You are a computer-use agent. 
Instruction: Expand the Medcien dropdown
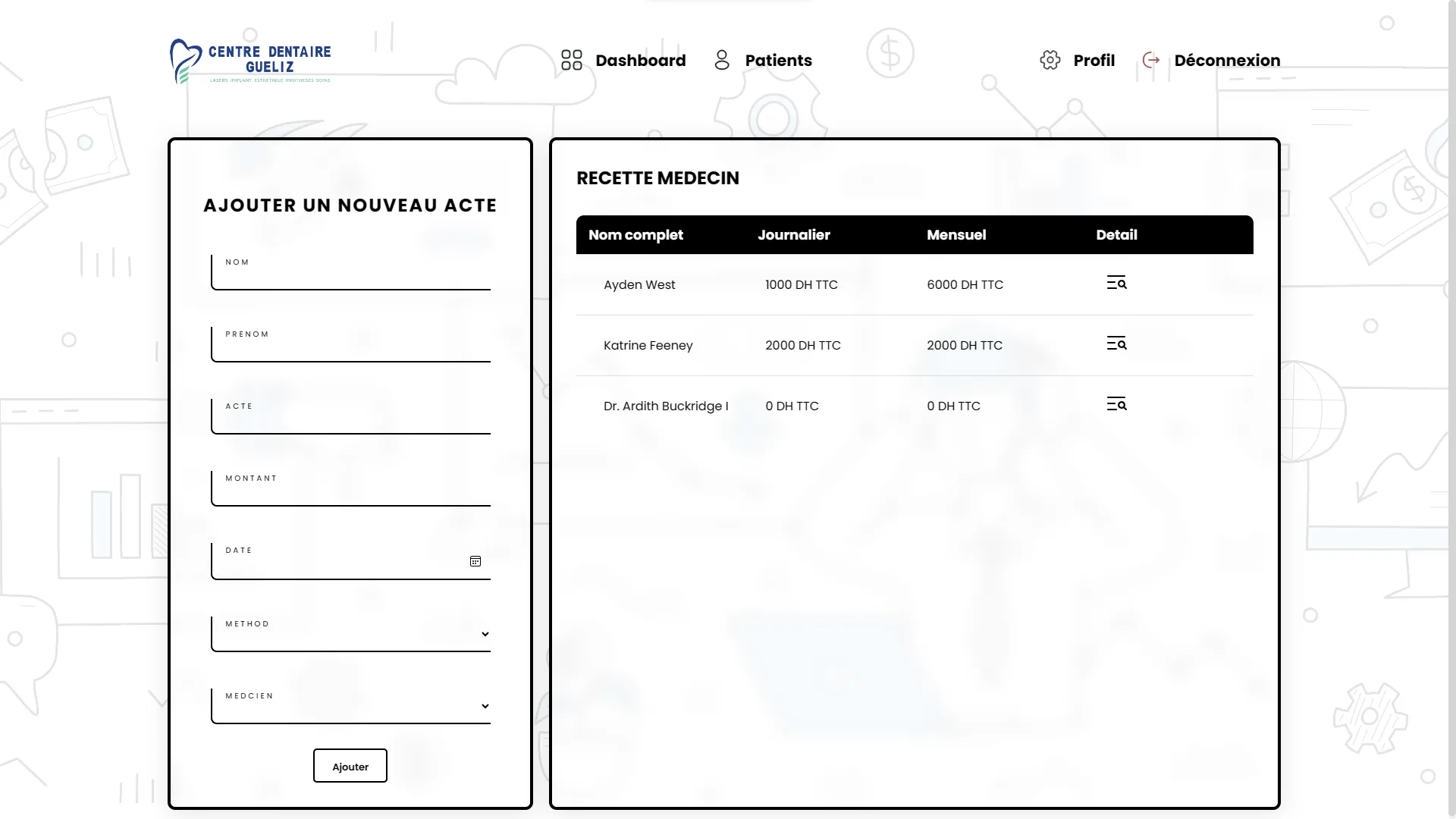point(350,706)
